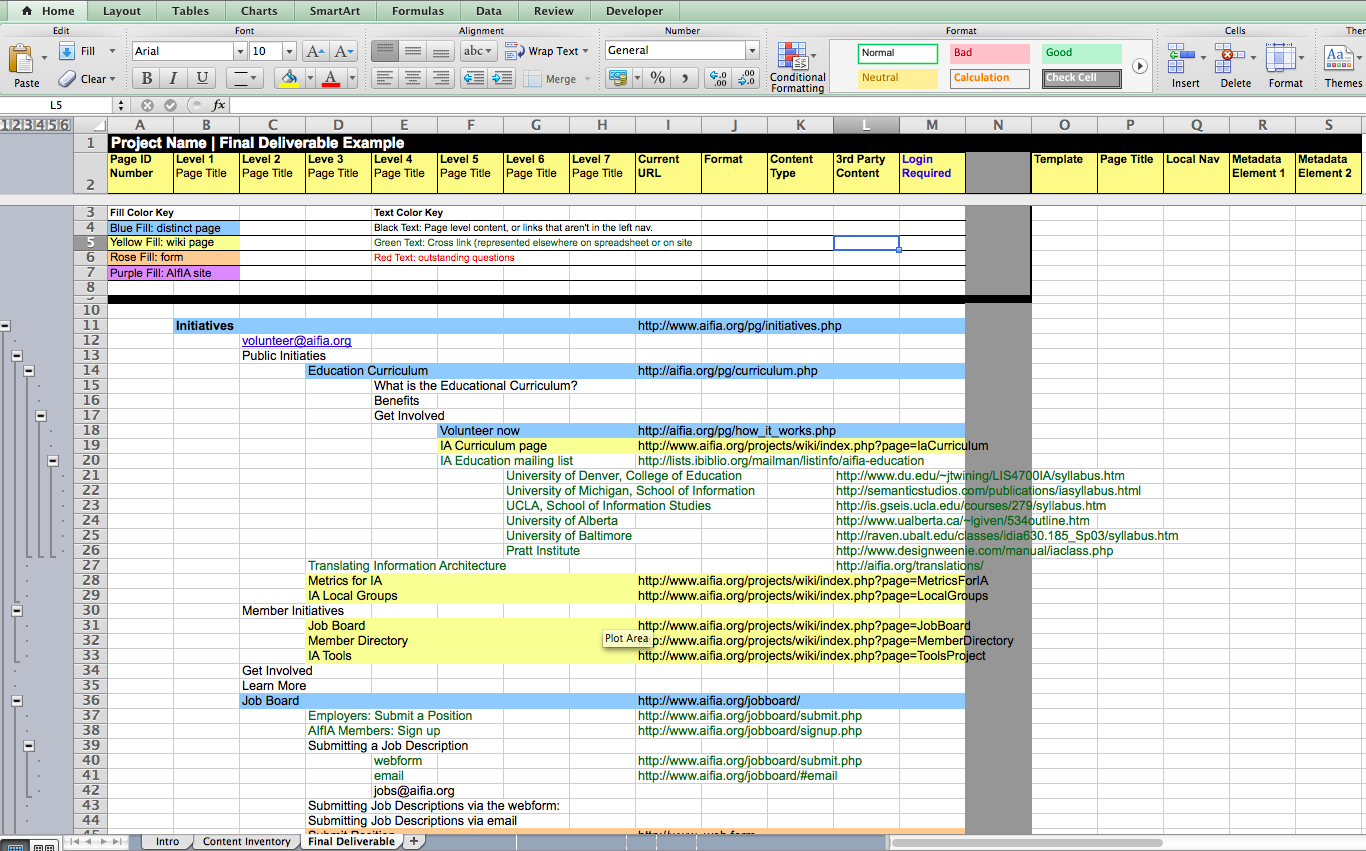The image size is (1366, 851).
Task: Collapse the outline group at row 36
Action: click(16, 701)
